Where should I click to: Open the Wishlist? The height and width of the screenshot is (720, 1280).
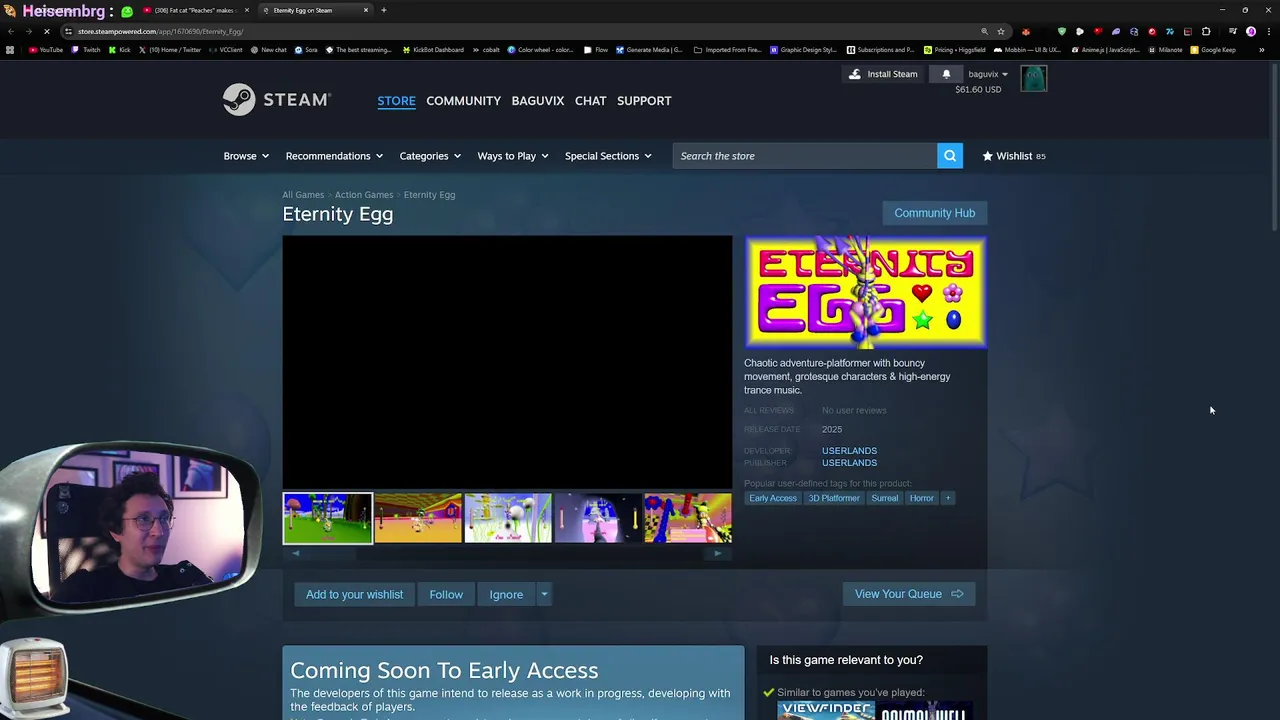click(1013, 156)
